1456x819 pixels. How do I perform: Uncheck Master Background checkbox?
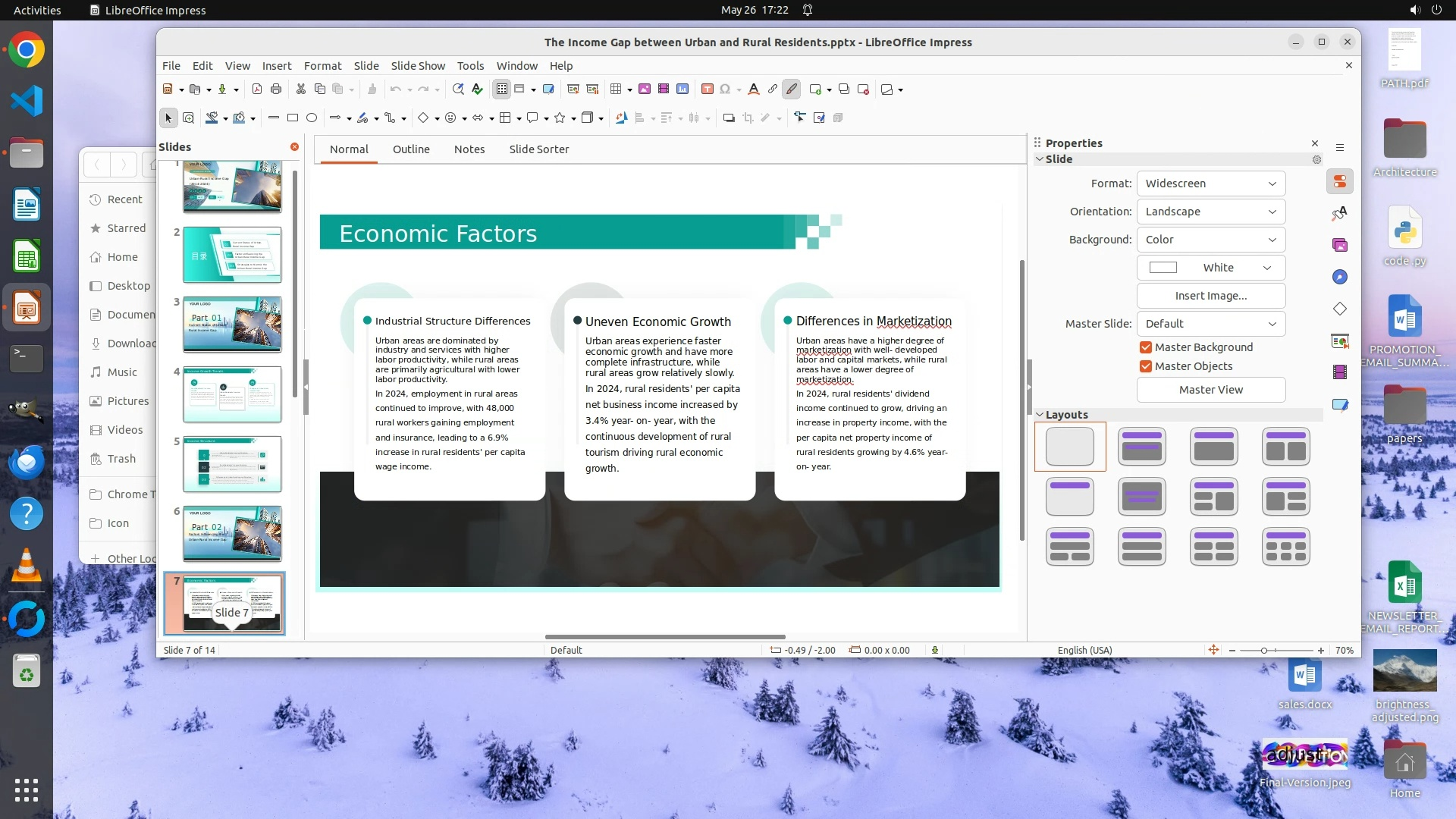tap(1146, 347)
